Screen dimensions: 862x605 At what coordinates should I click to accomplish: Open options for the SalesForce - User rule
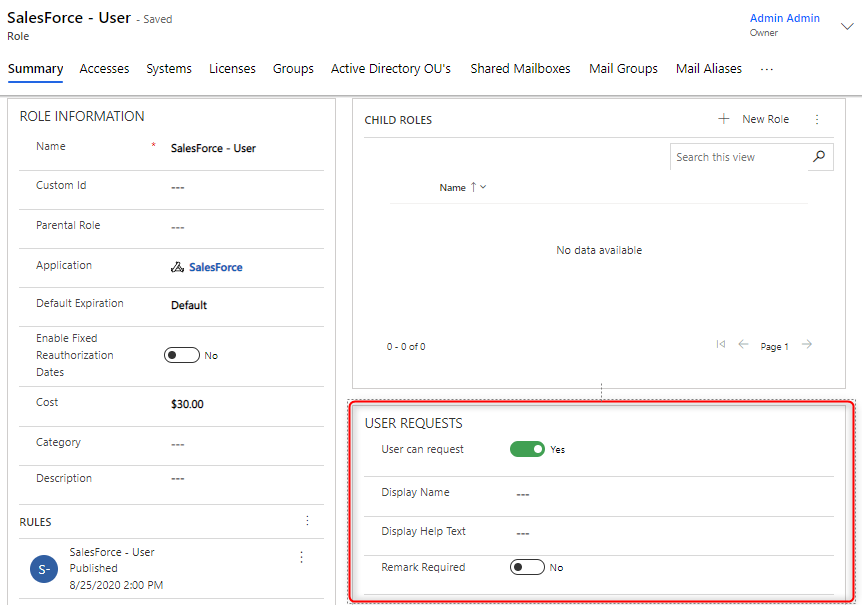coord(301,557)
